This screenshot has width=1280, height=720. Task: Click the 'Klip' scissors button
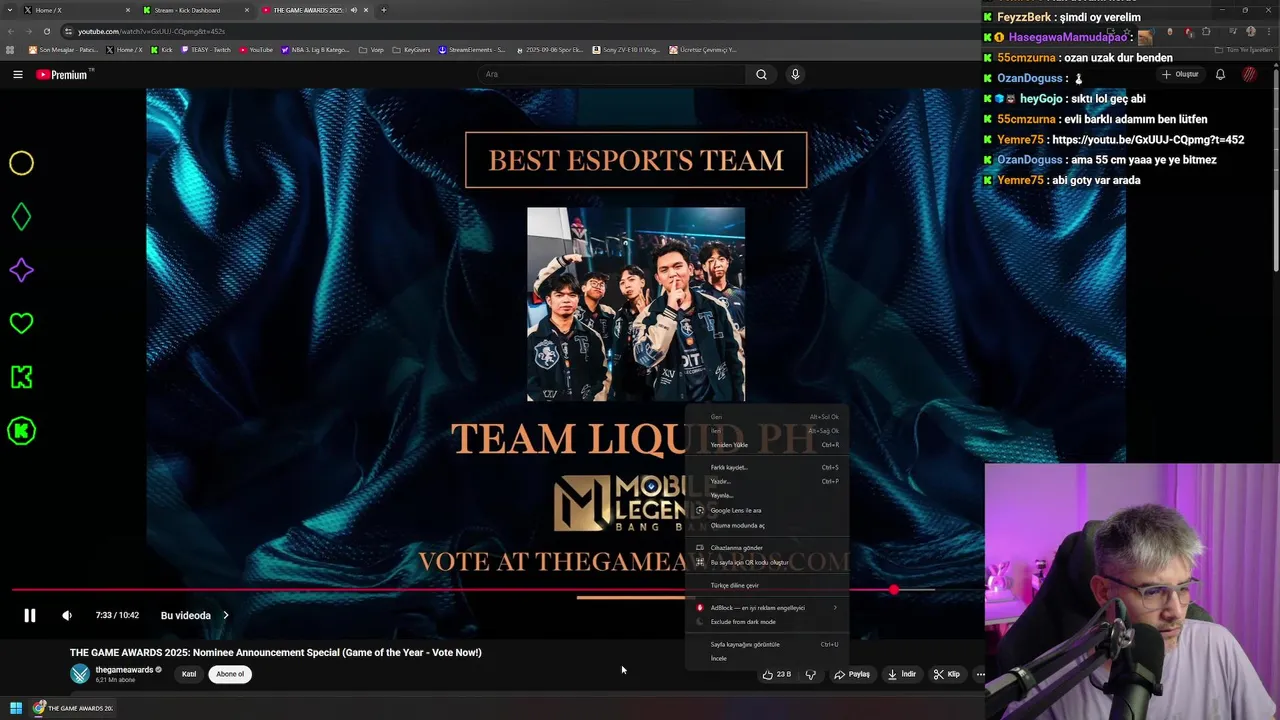click(x=946, y=674)
